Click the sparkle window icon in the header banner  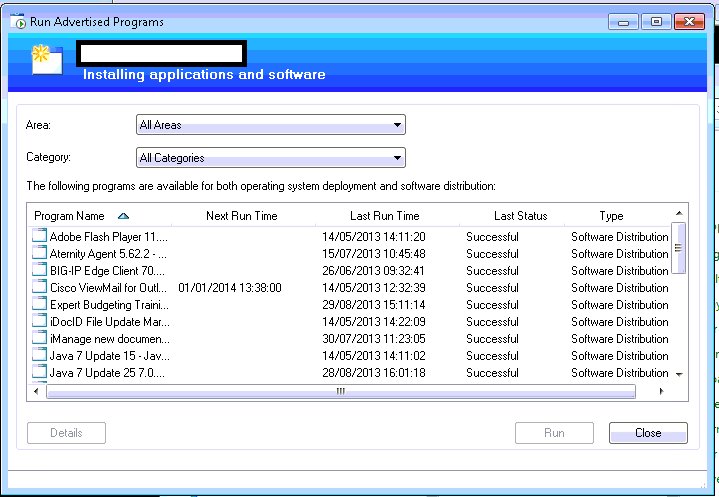[x=47, y=60]
